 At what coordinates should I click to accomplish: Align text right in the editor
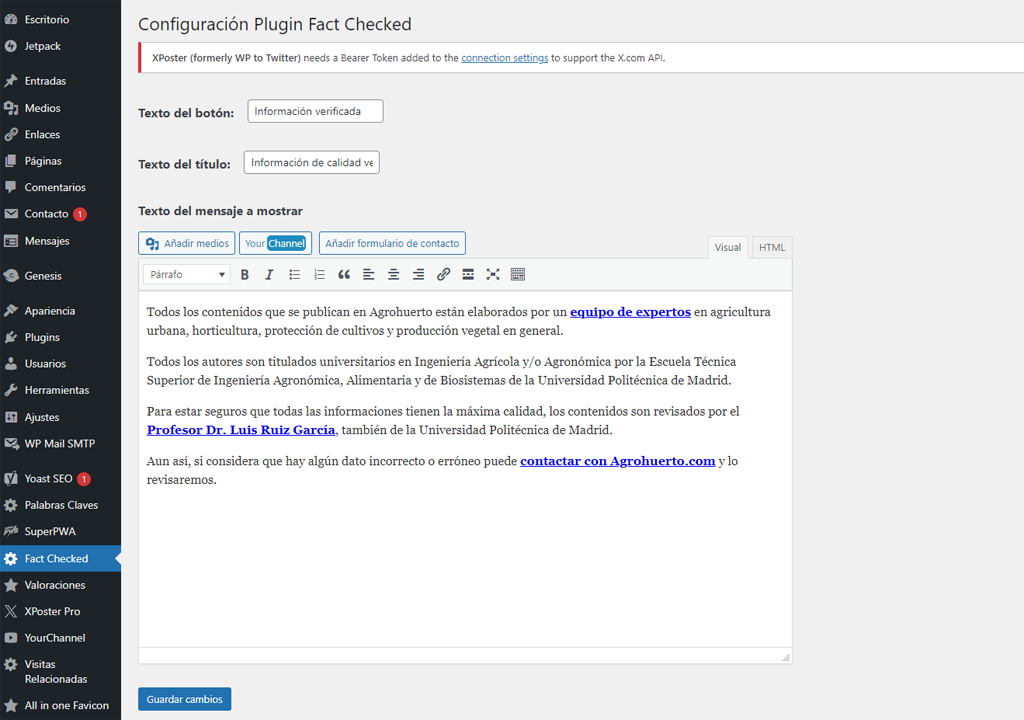(419, 274)
